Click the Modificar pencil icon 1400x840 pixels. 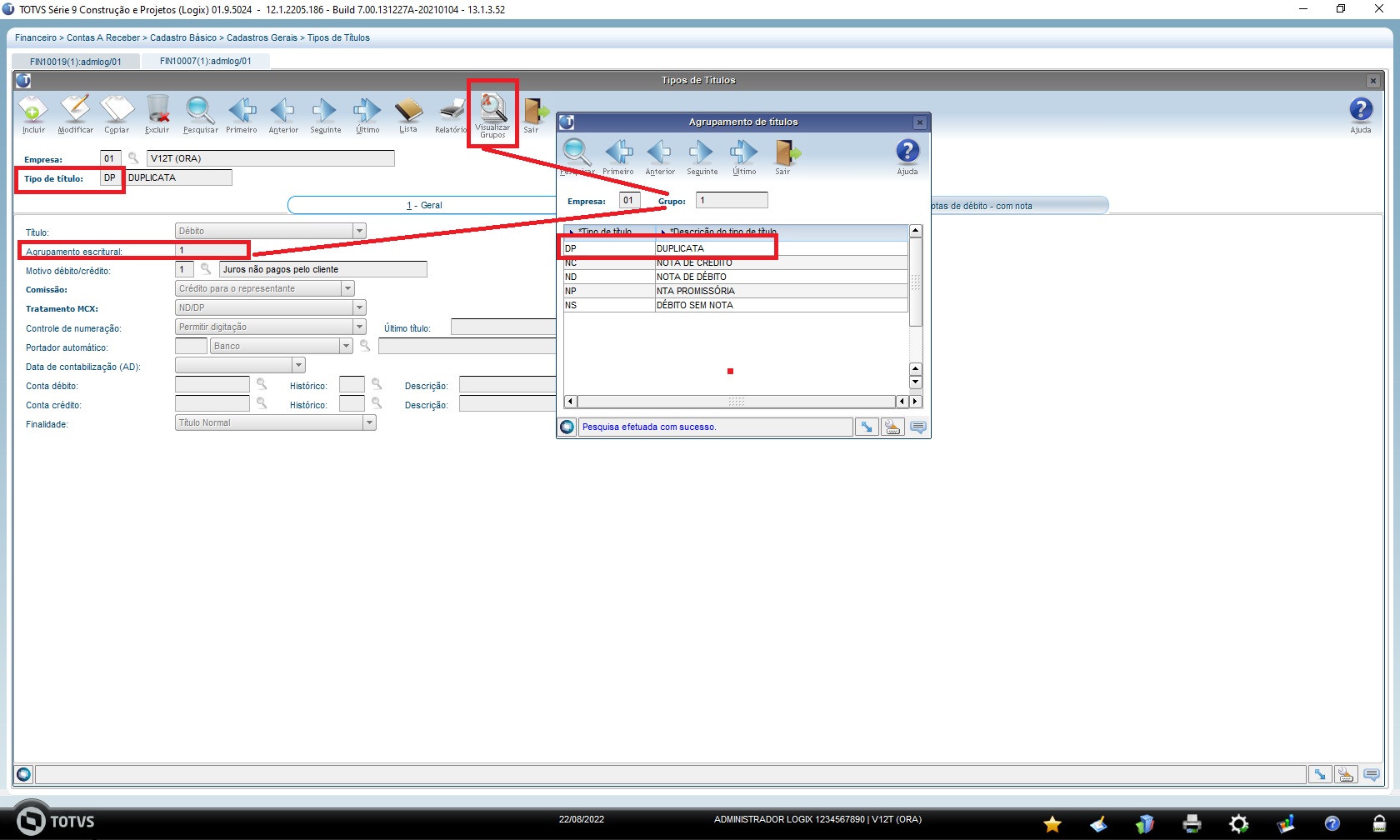75,114
